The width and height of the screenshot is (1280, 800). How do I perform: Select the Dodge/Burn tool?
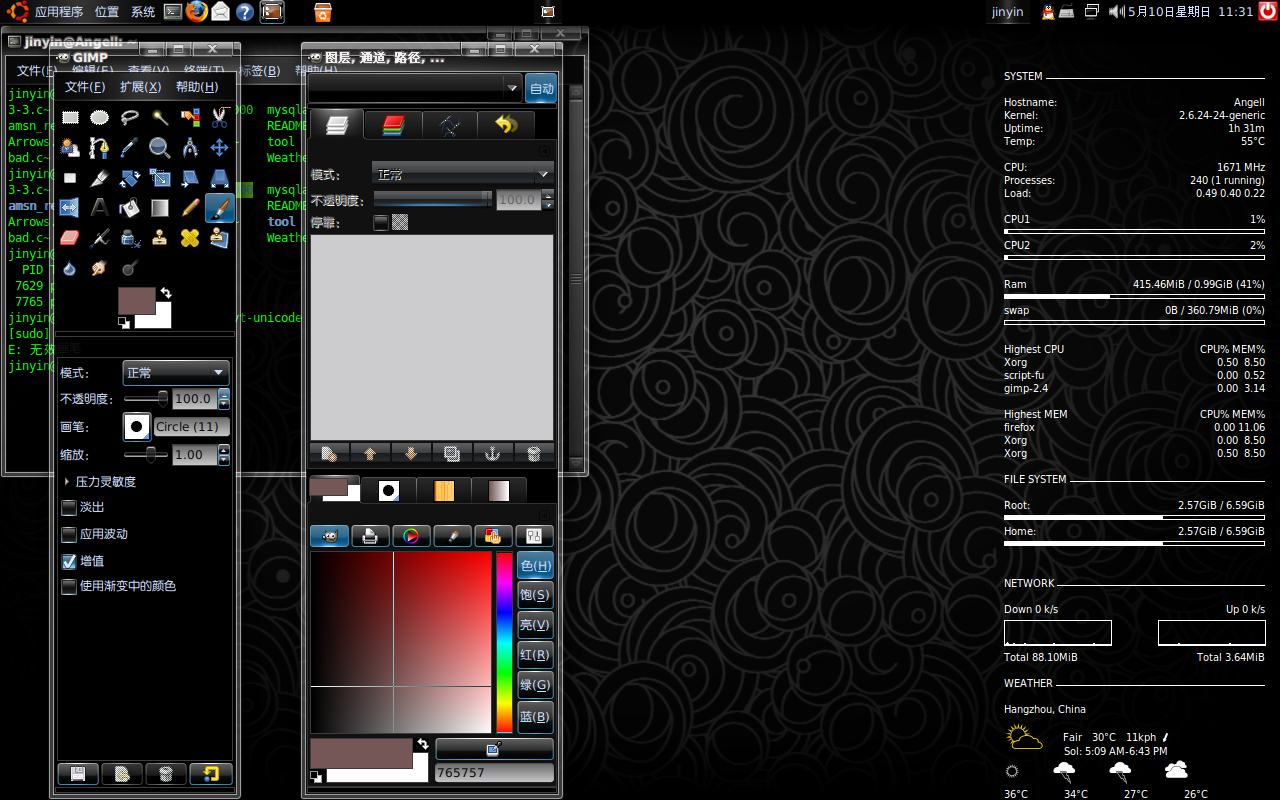pos(130,268)
